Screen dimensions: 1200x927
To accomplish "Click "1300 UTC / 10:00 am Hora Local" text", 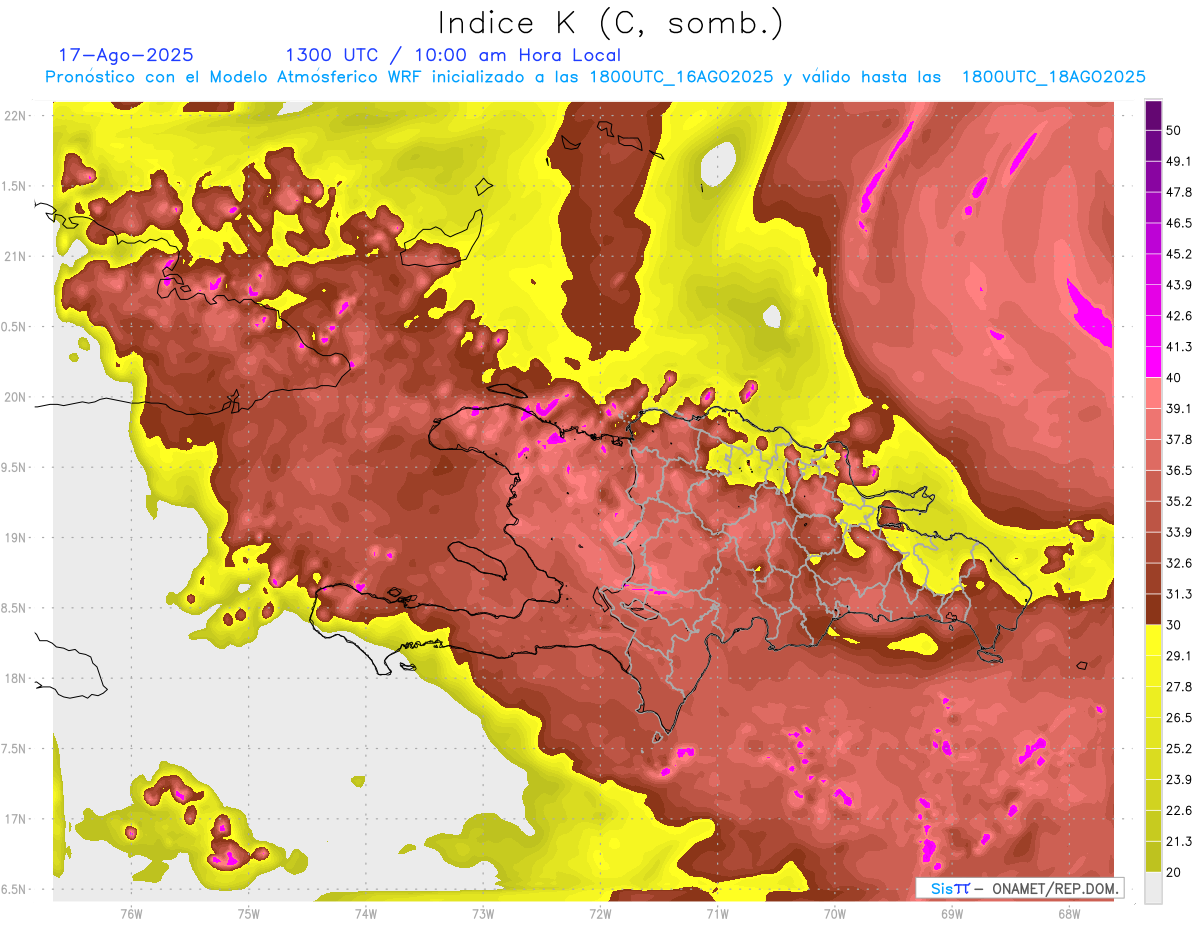I will (453, 55).
